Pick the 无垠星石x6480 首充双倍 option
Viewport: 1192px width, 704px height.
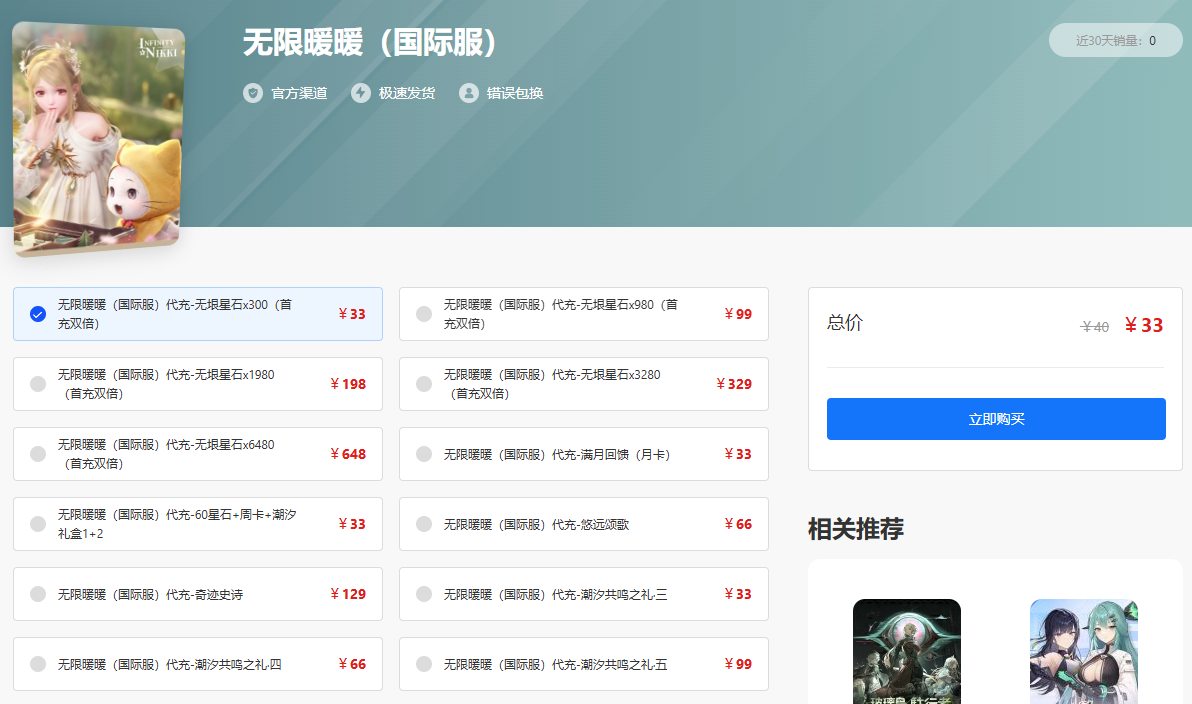point(198,454)
